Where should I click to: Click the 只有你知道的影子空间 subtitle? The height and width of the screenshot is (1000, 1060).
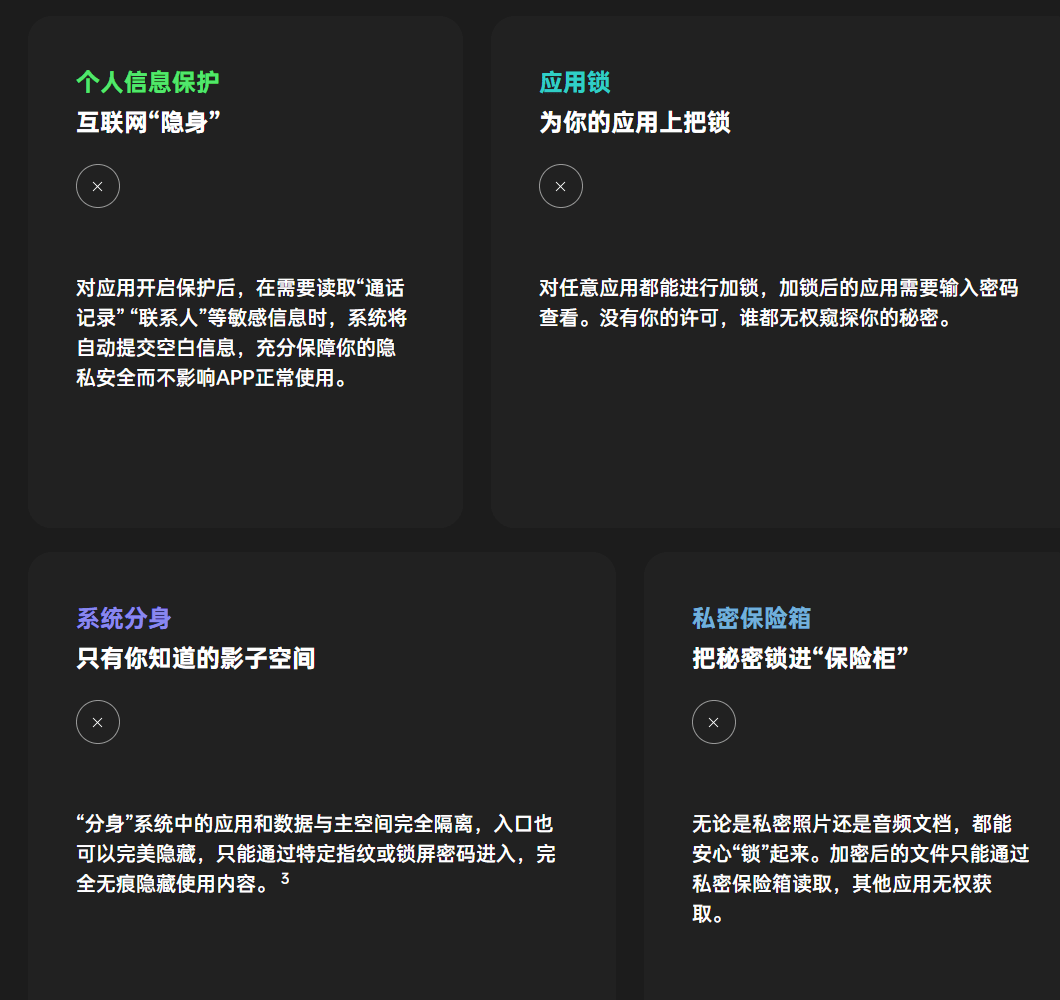click(195, 658)
